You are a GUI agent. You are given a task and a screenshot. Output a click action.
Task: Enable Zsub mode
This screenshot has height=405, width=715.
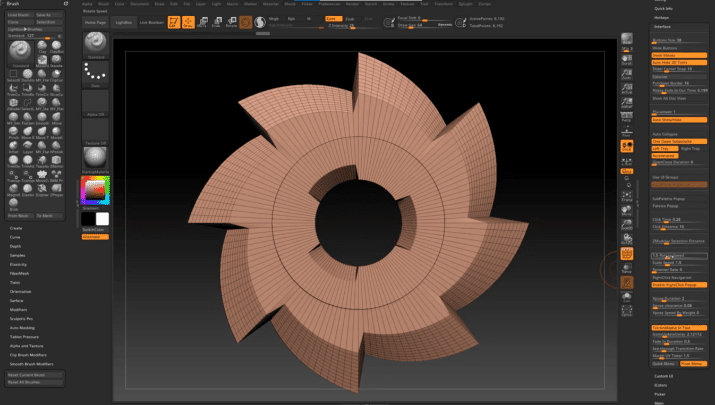350,19
